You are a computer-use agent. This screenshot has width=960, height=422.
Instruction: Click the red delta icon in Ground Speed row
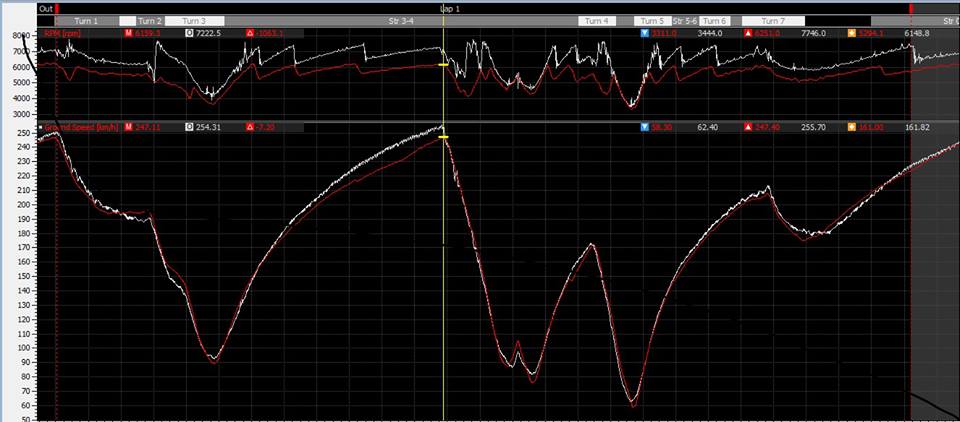[249, 128]
